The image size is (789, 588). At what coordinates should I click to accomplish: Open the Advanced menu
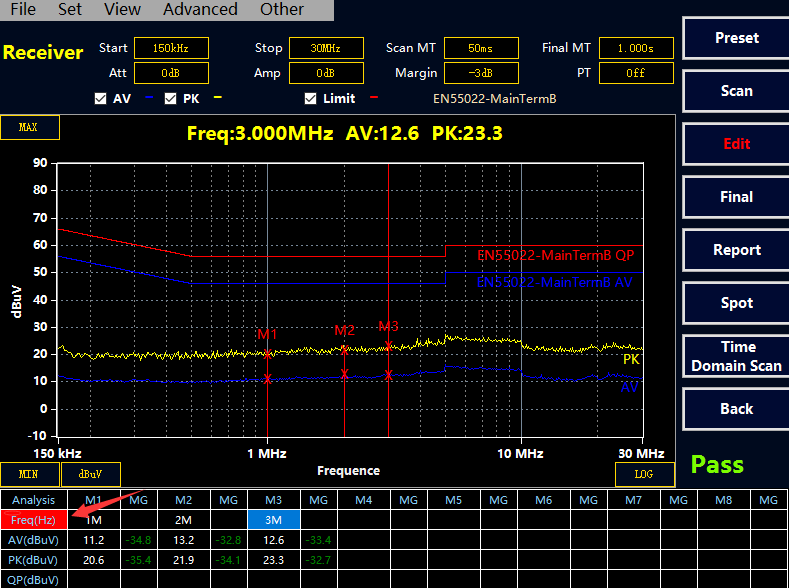pos(200,10)
